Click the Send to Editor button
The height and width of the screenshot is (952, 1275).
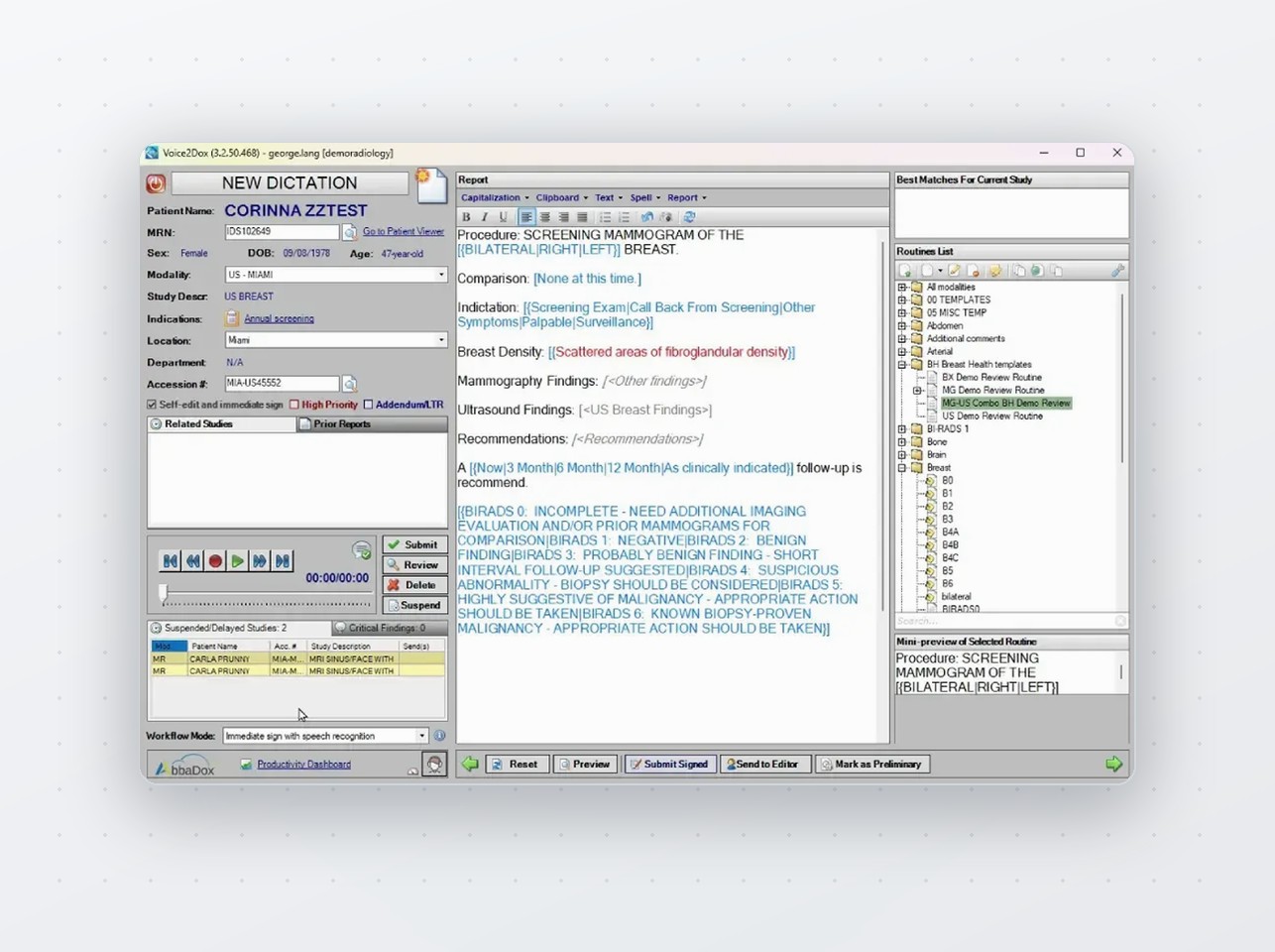tap(764, 765)
